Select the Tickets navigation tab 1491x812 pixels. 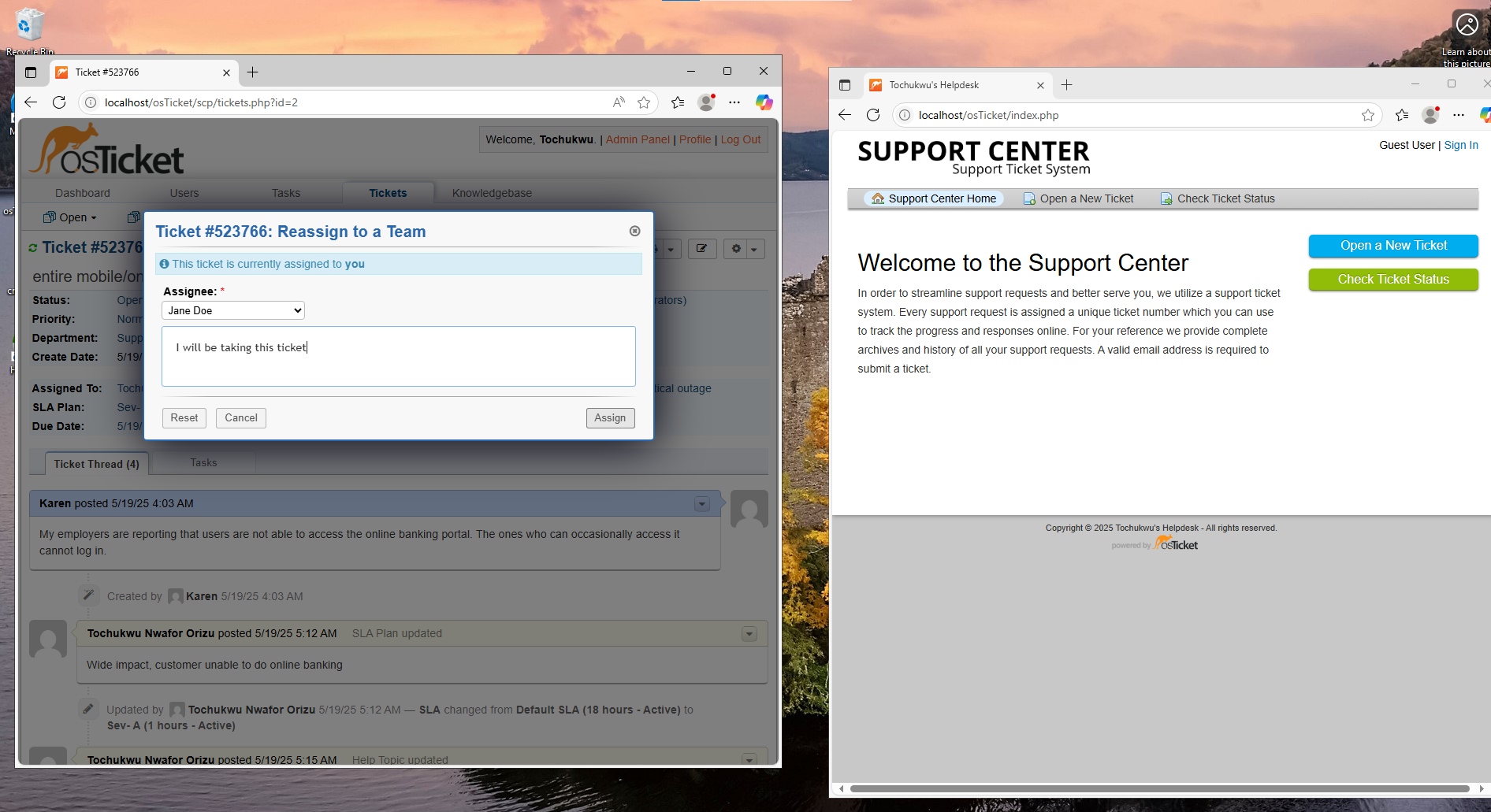click(x=389, y=193)
